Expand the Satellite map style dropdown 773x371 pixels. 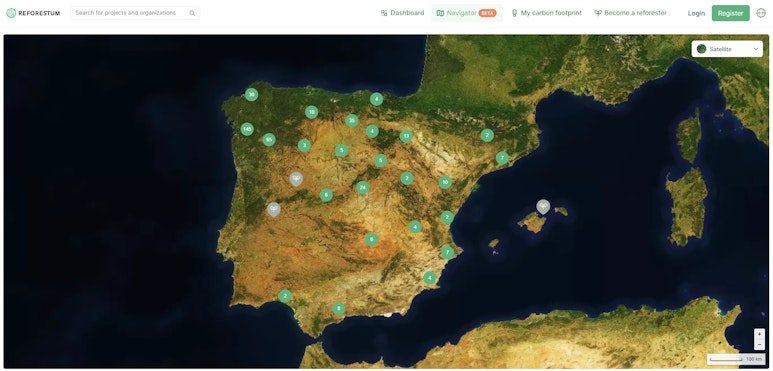[x=727, y=49]
